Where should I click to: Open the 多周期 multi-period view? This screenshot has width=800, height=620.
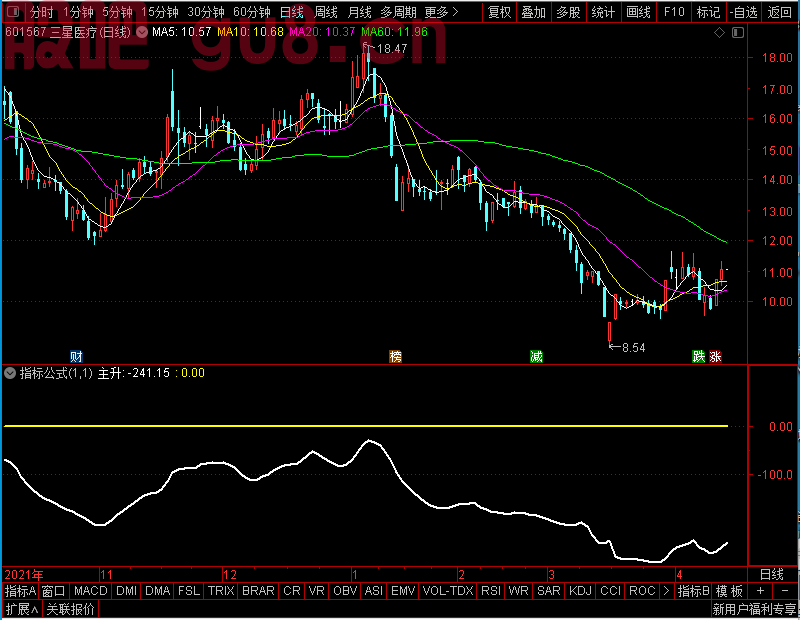[398, 12]
